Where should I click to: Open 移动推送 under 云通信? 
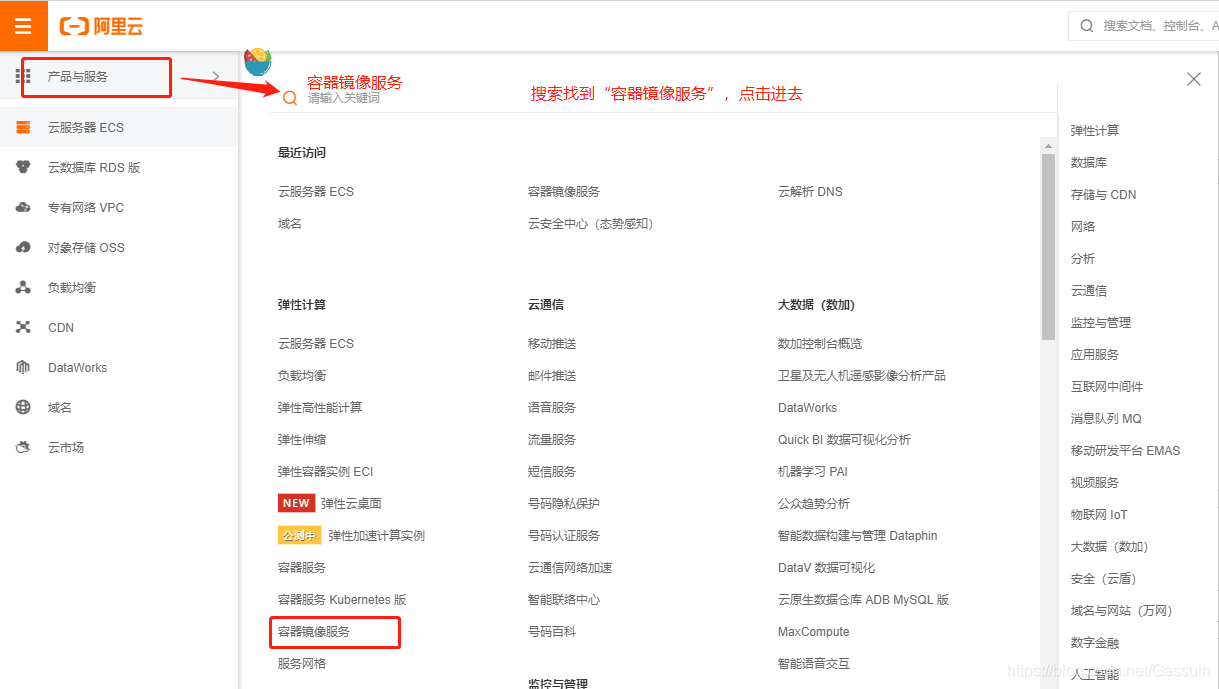pos(552,344)
